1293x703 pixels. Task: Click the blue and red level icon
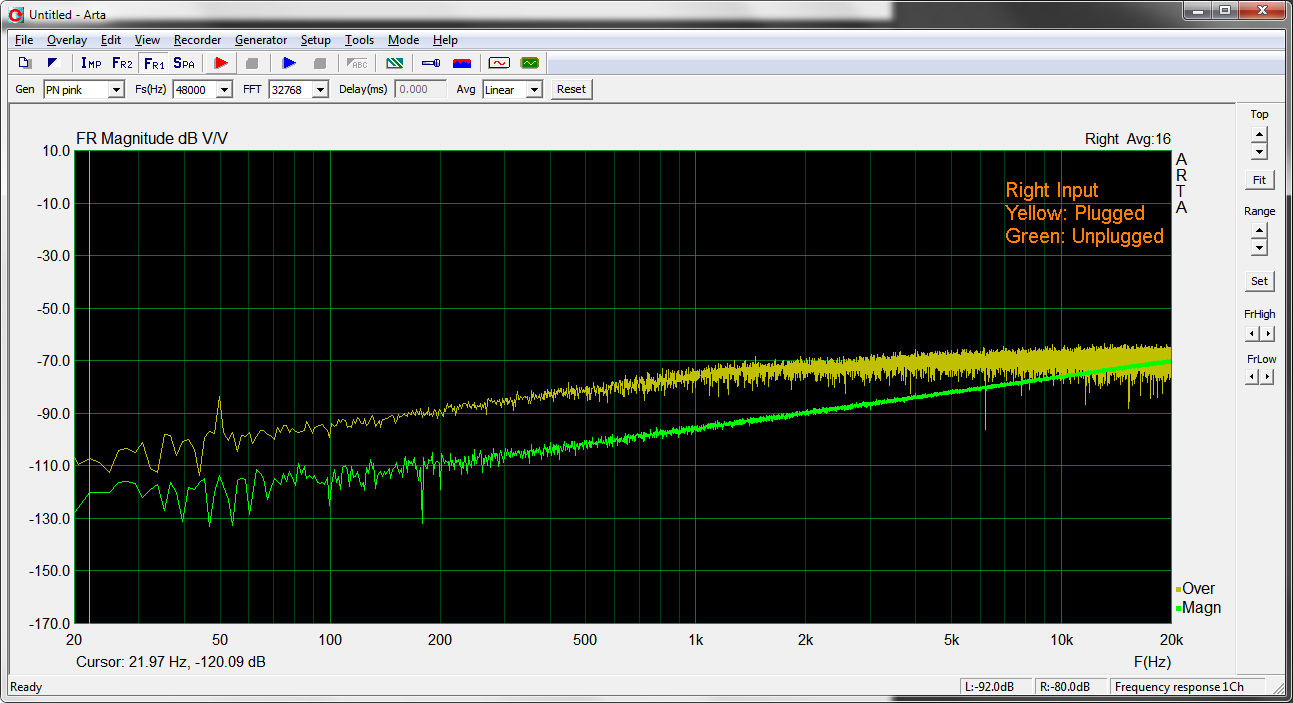click(x=462, y=63)
